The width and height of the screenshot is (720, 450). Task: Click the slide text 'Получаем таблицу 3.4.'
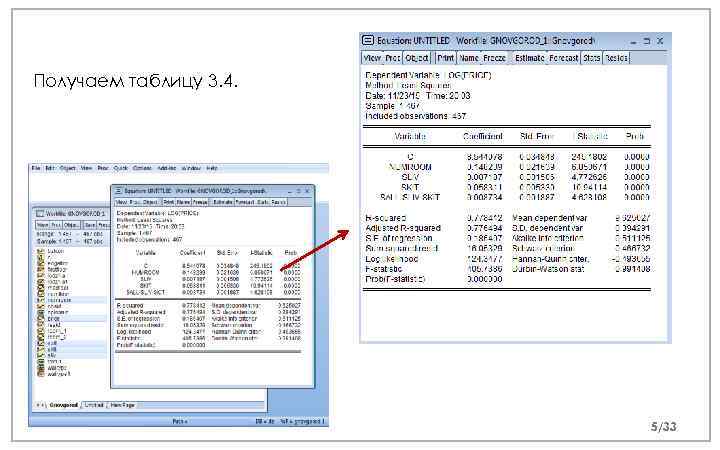point(136,81)
